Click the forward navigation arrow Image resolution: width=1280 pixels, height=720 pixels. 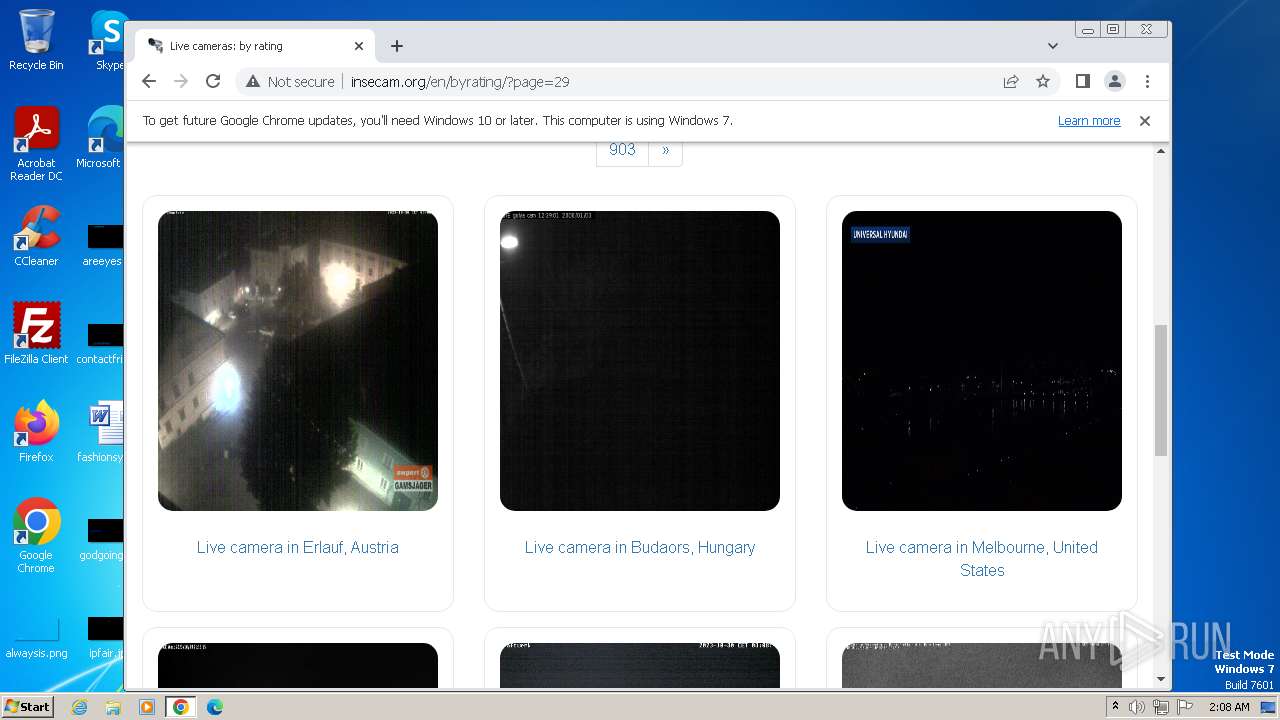181,81
